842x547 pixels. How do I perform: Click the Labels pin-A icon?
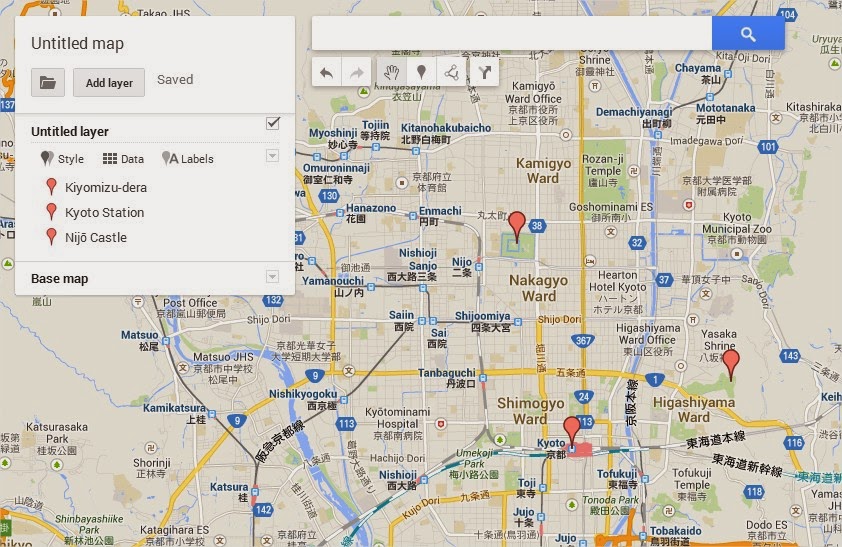point(170,158)
